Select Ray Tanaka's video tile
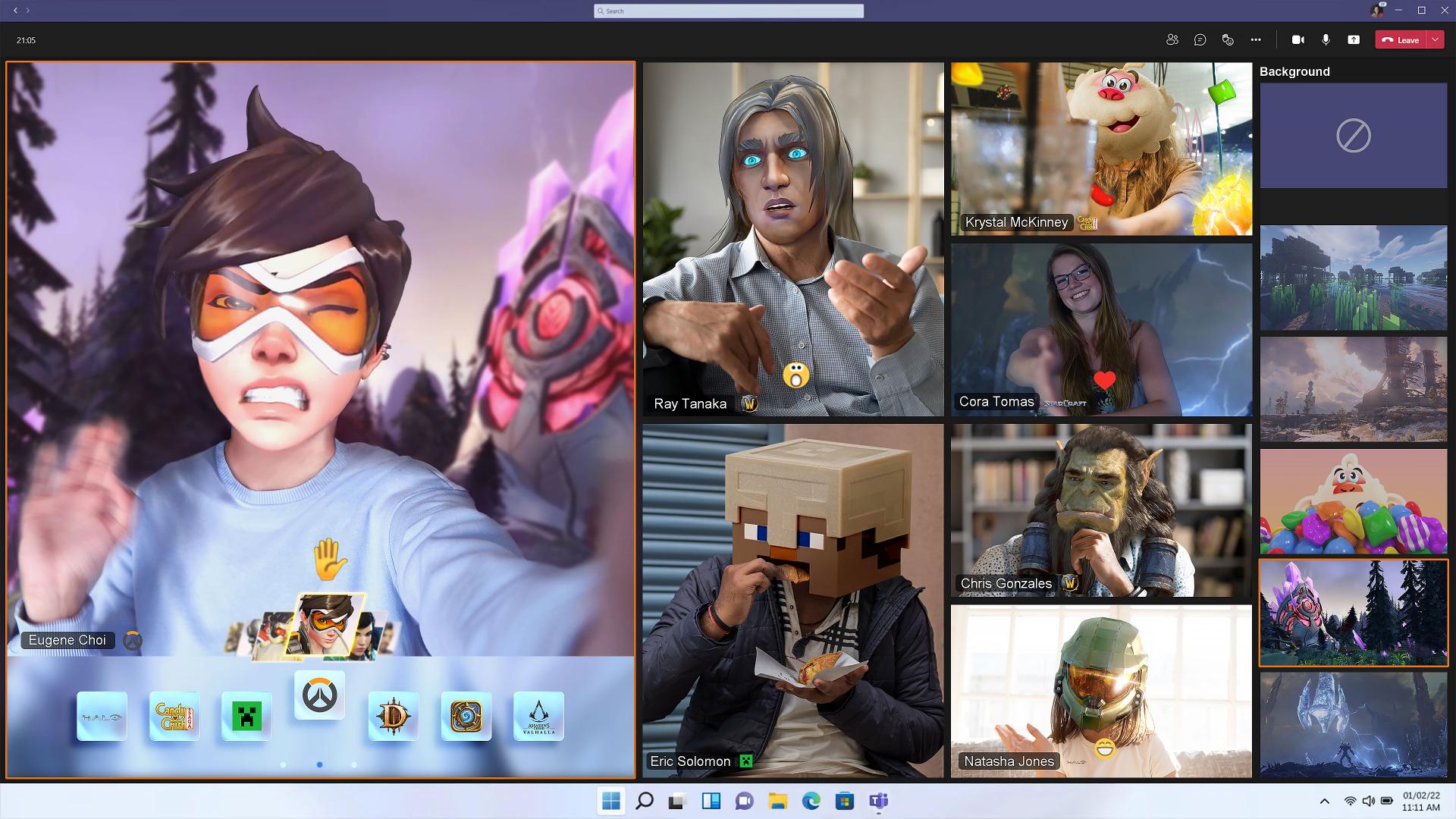 793,239
